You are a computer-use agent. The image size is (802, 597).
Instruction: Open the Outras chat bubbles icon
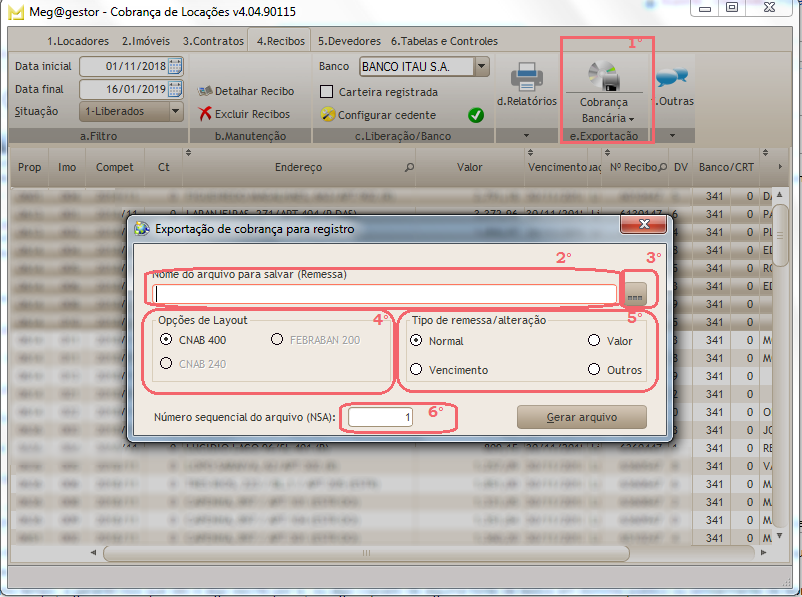tap(671, 76)
